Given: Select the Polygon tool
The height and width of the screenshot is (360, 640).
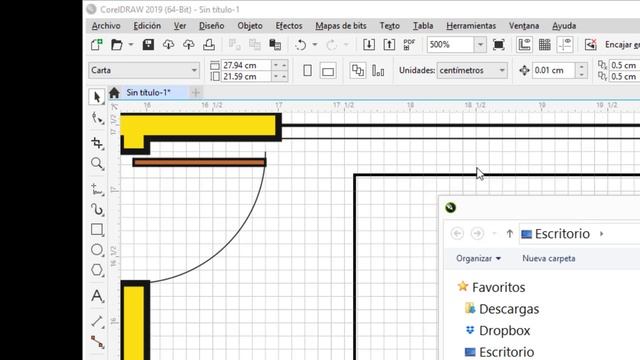Looking at the screenshot, I should (97, 270).
